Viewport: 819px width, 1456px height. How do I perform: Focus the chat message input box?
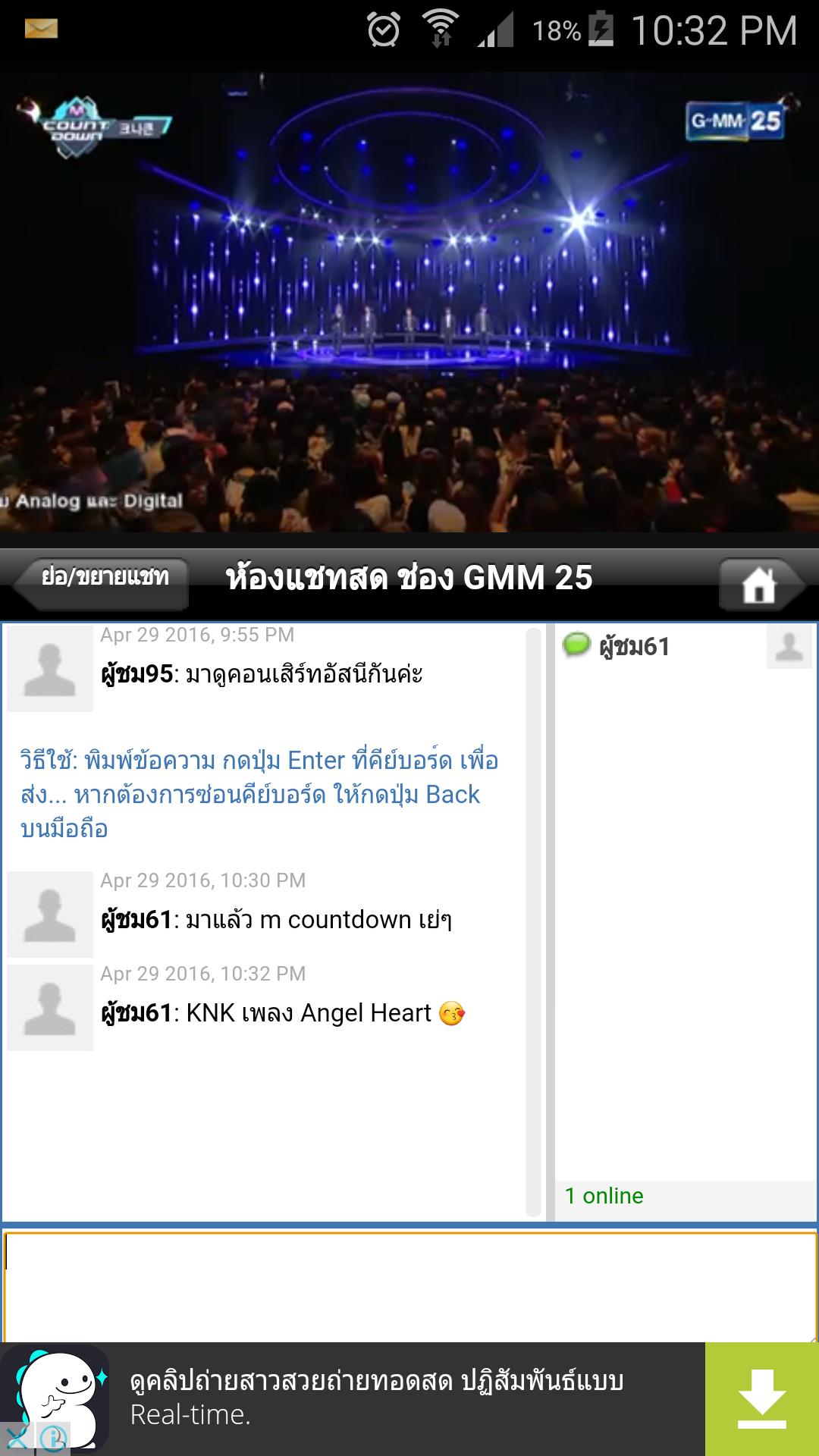click(x=409, y=1287)
